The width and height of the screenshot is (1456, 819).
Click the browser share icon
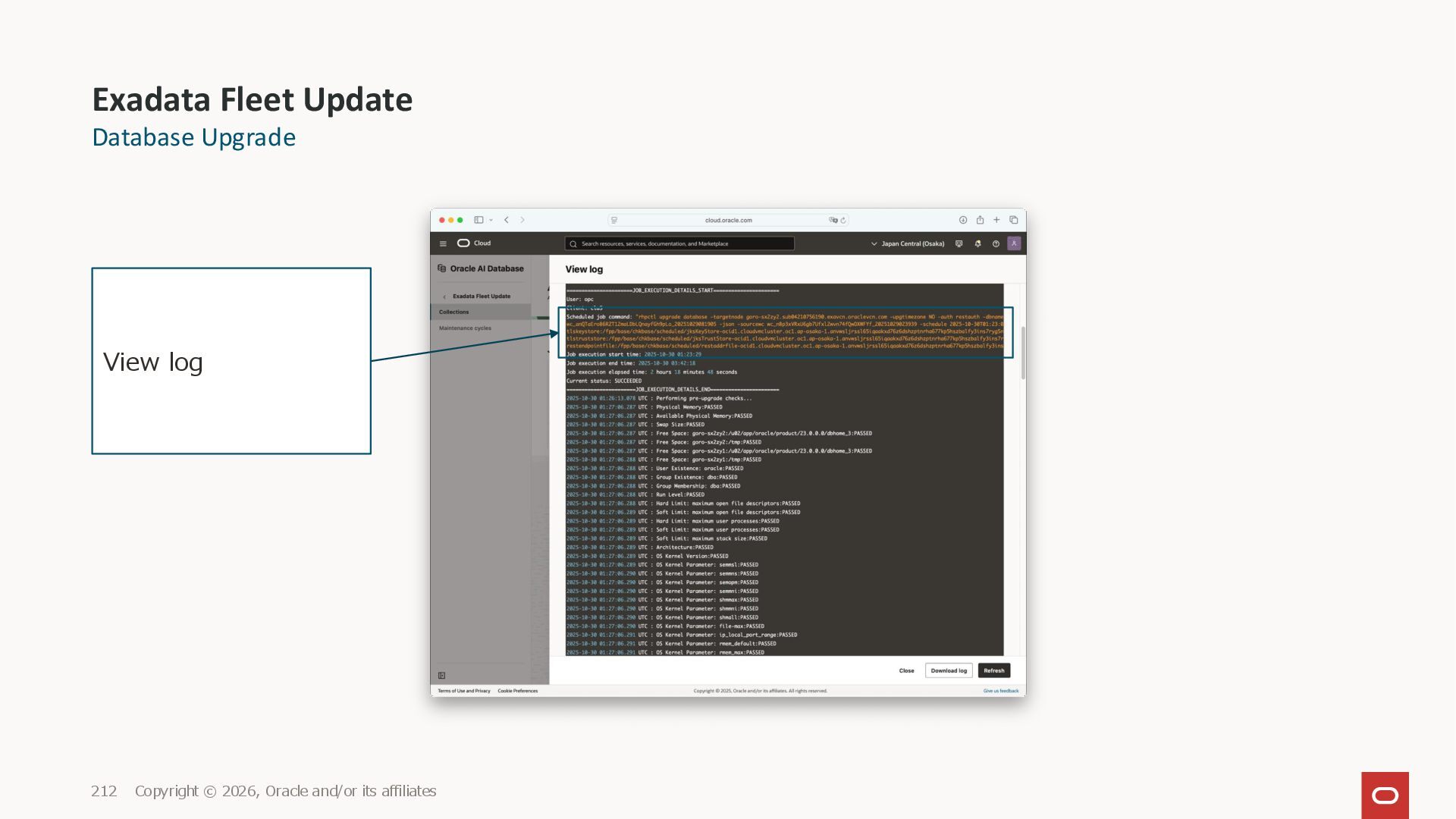point(980,220)
